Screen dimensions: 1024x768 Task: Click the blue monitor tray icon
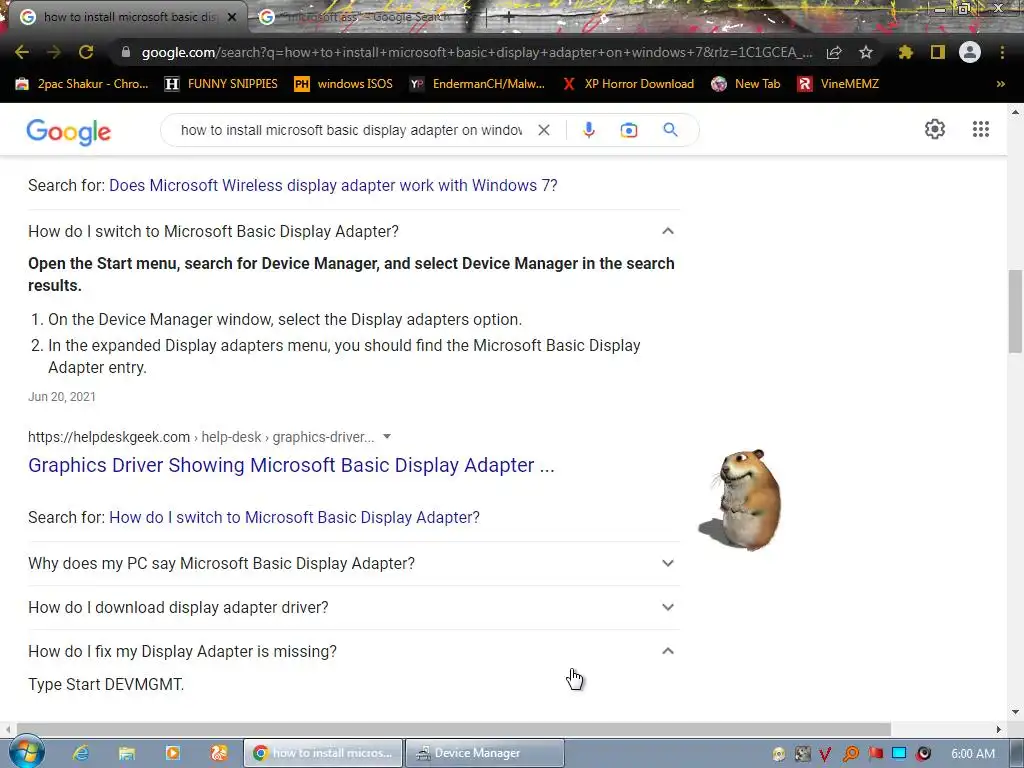[x=899, y=754]
